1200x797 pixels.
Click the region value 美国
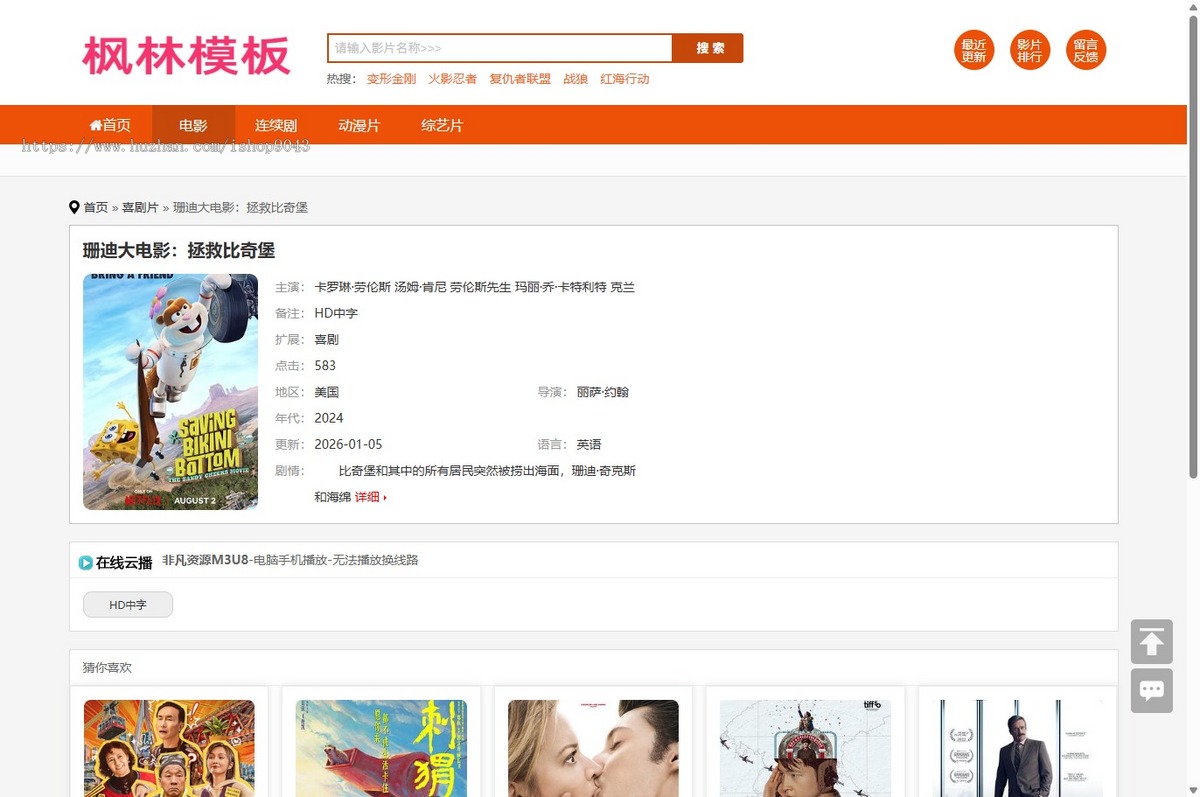[x=326, y=392]
